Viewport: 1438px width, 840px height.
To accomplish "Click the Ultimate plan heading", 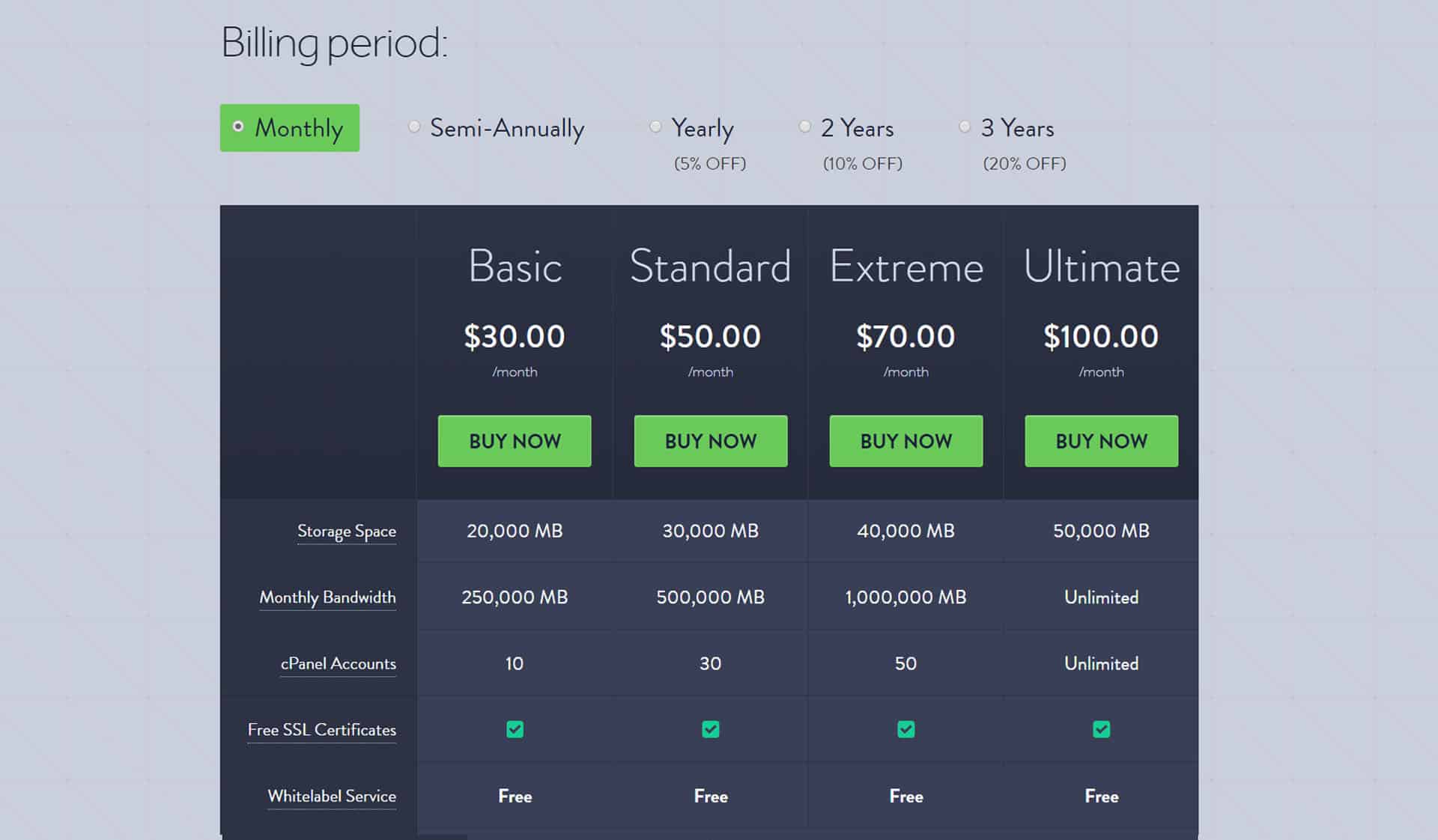I will (x=1102, y=267).
